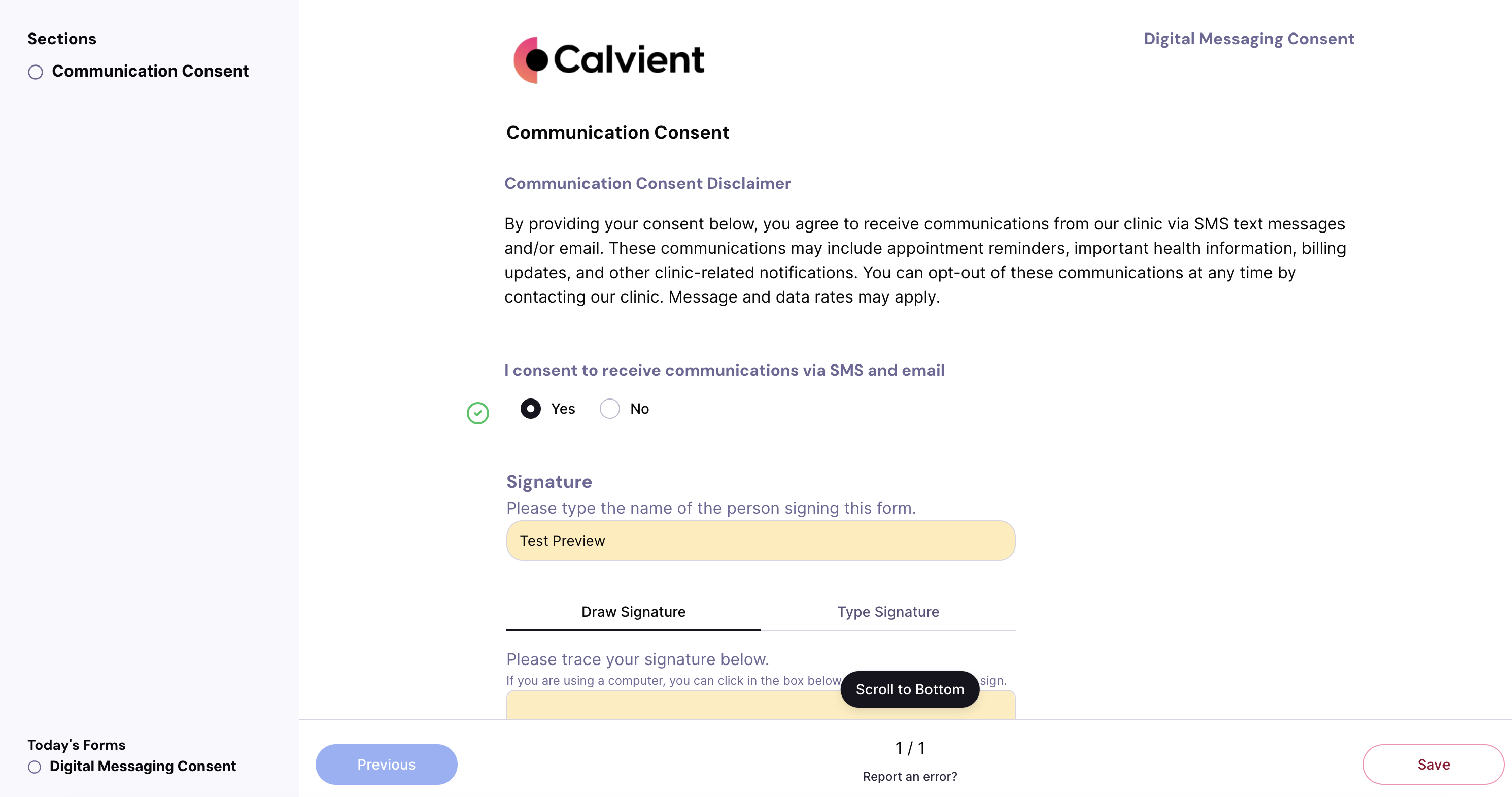1512x797 pixels.
Task: Open Digital Messaging Consent under Today's Forms
Action: (143, 767)
